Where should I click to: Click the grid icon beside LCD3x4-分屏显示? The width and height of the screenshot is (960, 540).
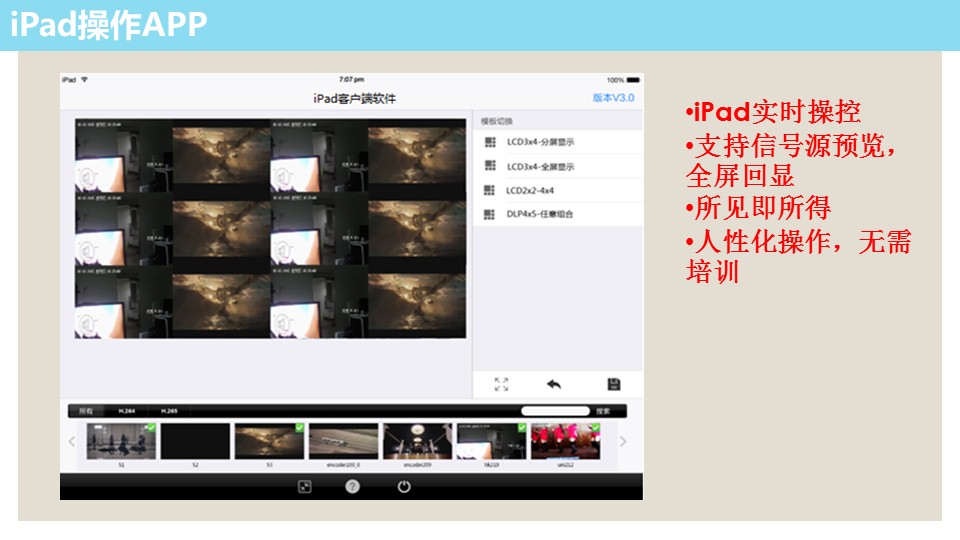click(x=490, y=142)
